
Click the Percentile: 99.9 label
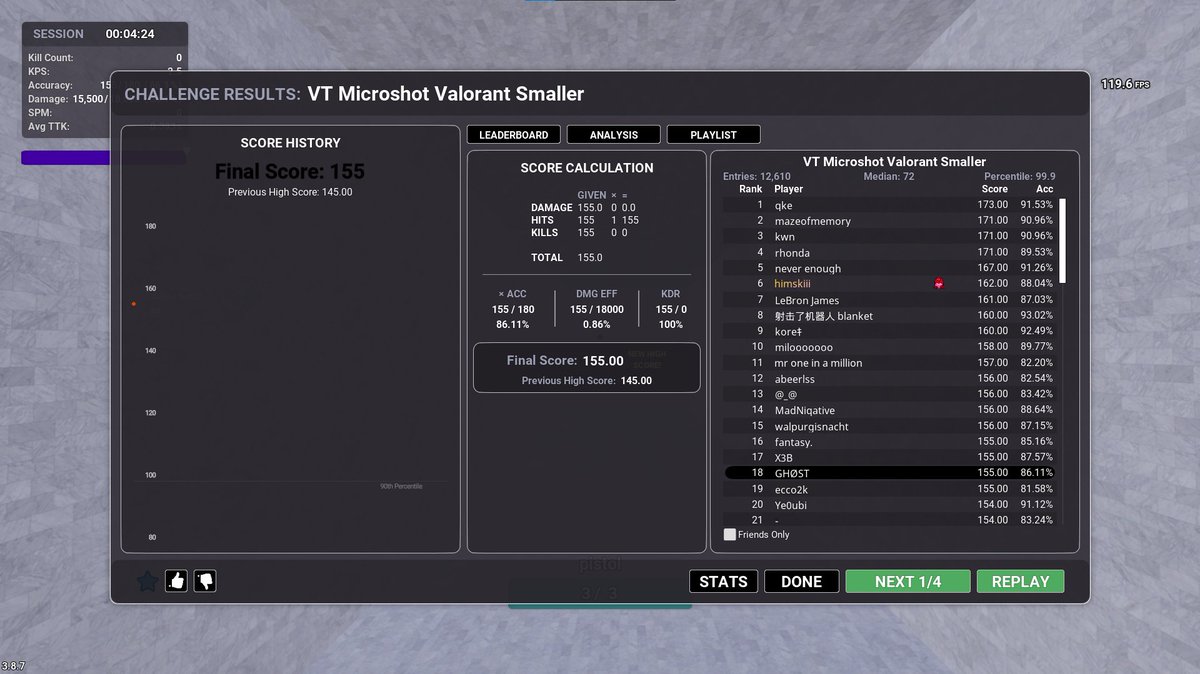click(1018, 176)
